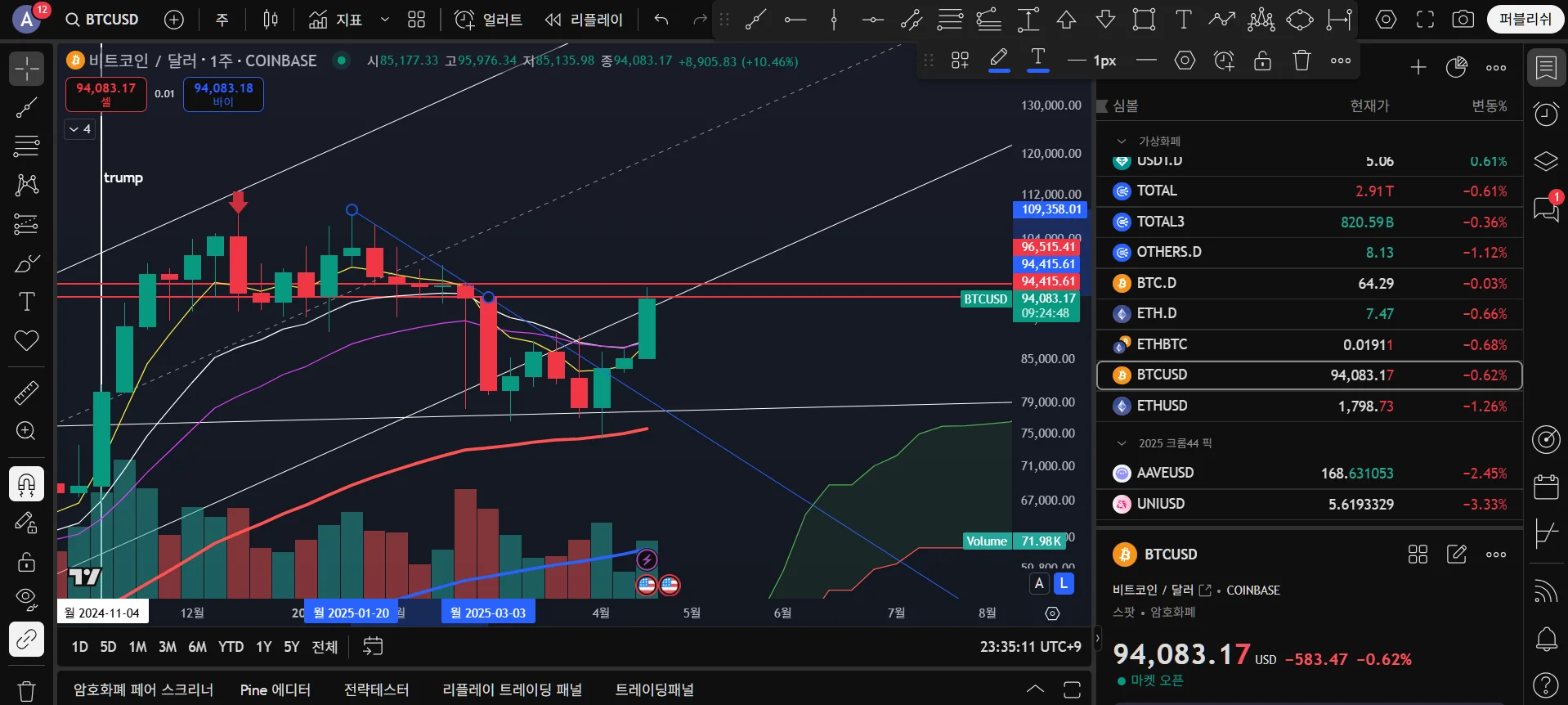Select the 1Y date range
Viewport: 1568px width, 705px height.
(264, 647)
